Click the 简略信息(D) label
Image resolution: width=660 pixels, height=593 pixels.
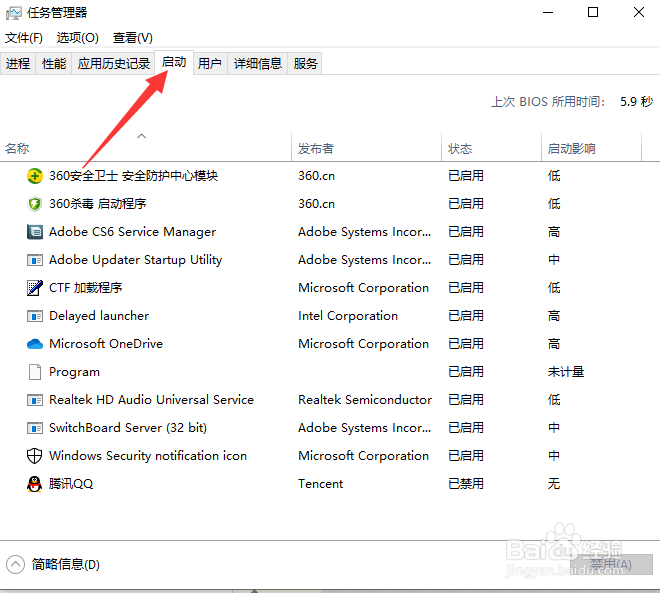click(66, 564)
